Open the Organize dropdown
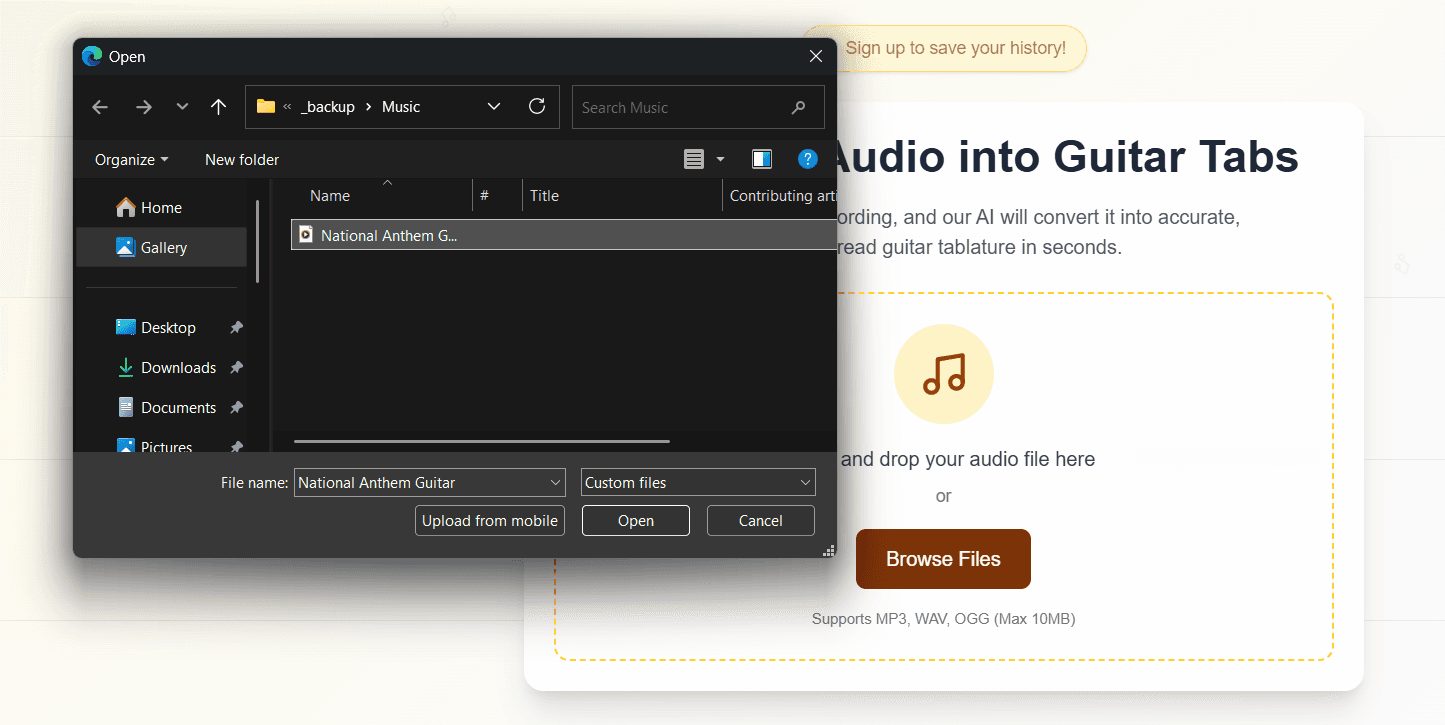Image resolution: width=1445 pixels, height=725 pixels. 131,159
